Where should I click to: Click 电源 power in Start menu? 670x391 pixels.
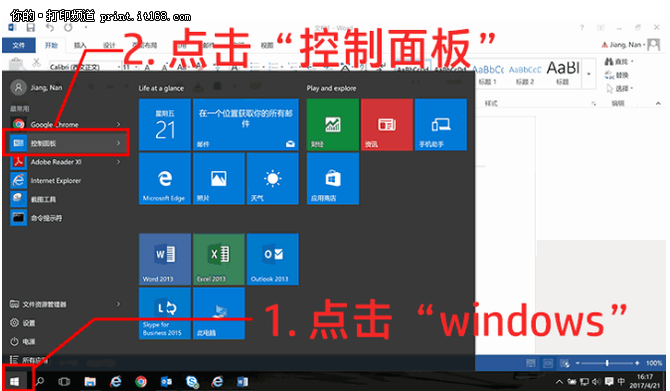click(x=23, y=341)
